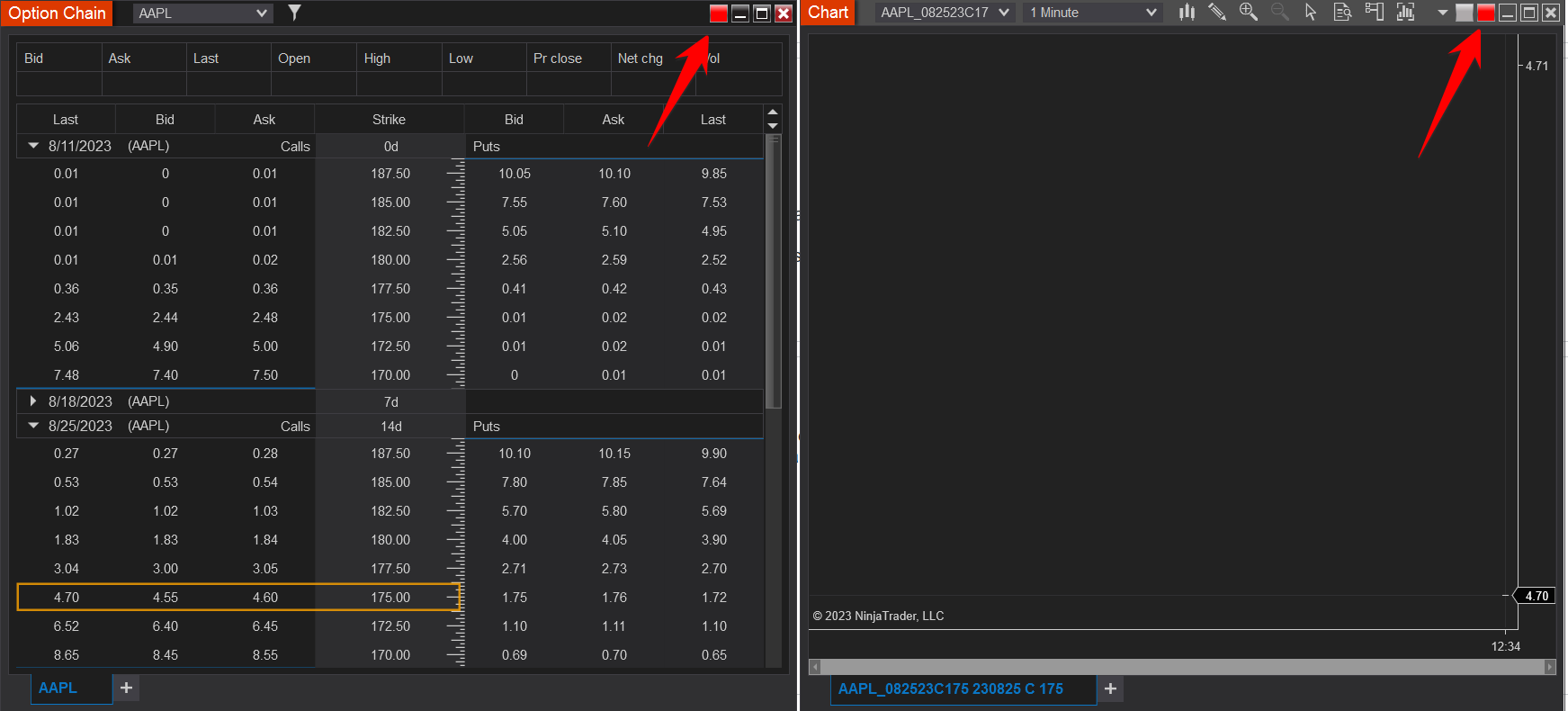1568x711 pixels.
Task: Click the 10.05 put bid under 8/11/2023
Action: point(515,174)
